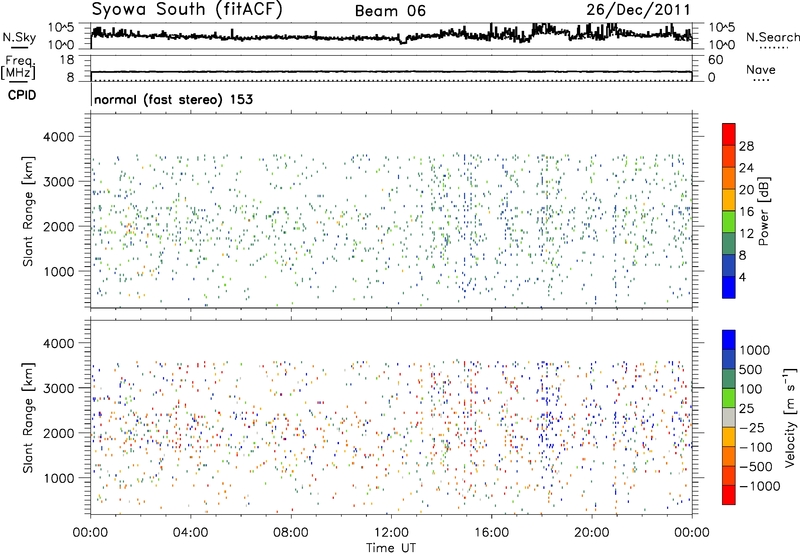This screenshot has width=800, height=554.
Task: Click the "28" power colorbar value
Action: tap(746, 146)
